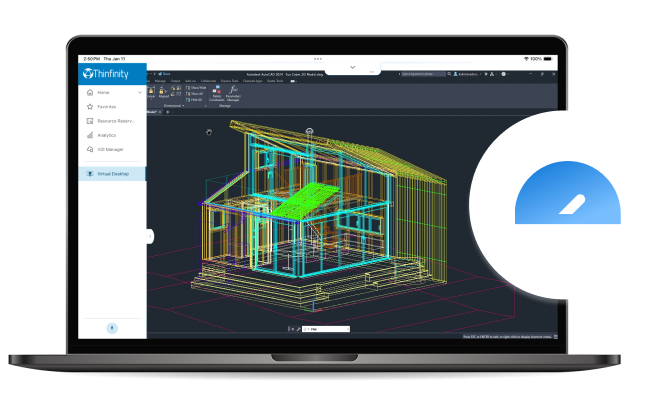Click the Aligned dimensional constraint tool
The width and height of the screenshot is (662, 394).
coord(164,92)
